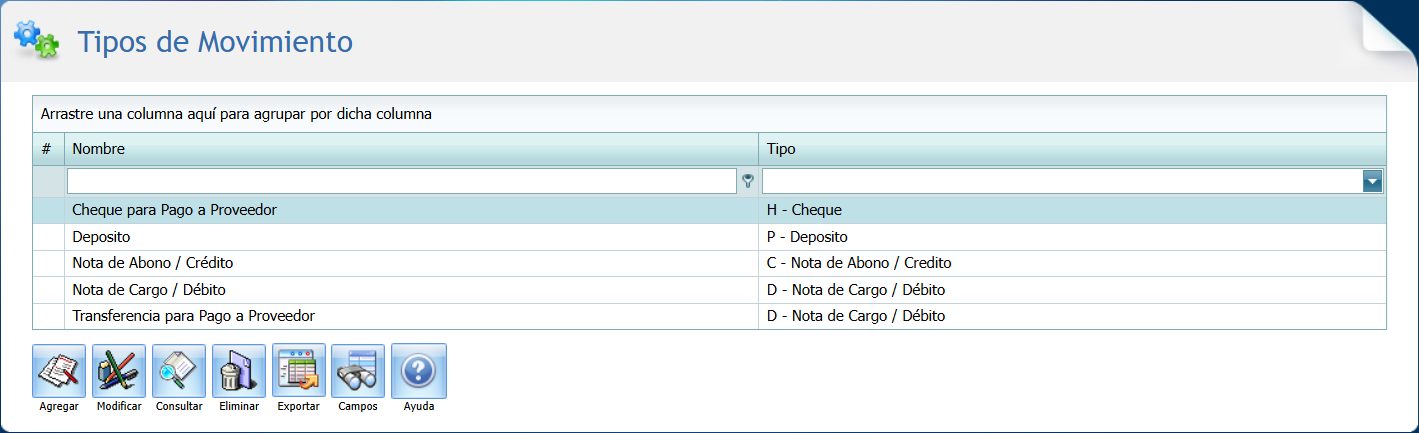Click the Eliminar trash icon
Screen dimensions: 1419x433
[x=239, y=371]
